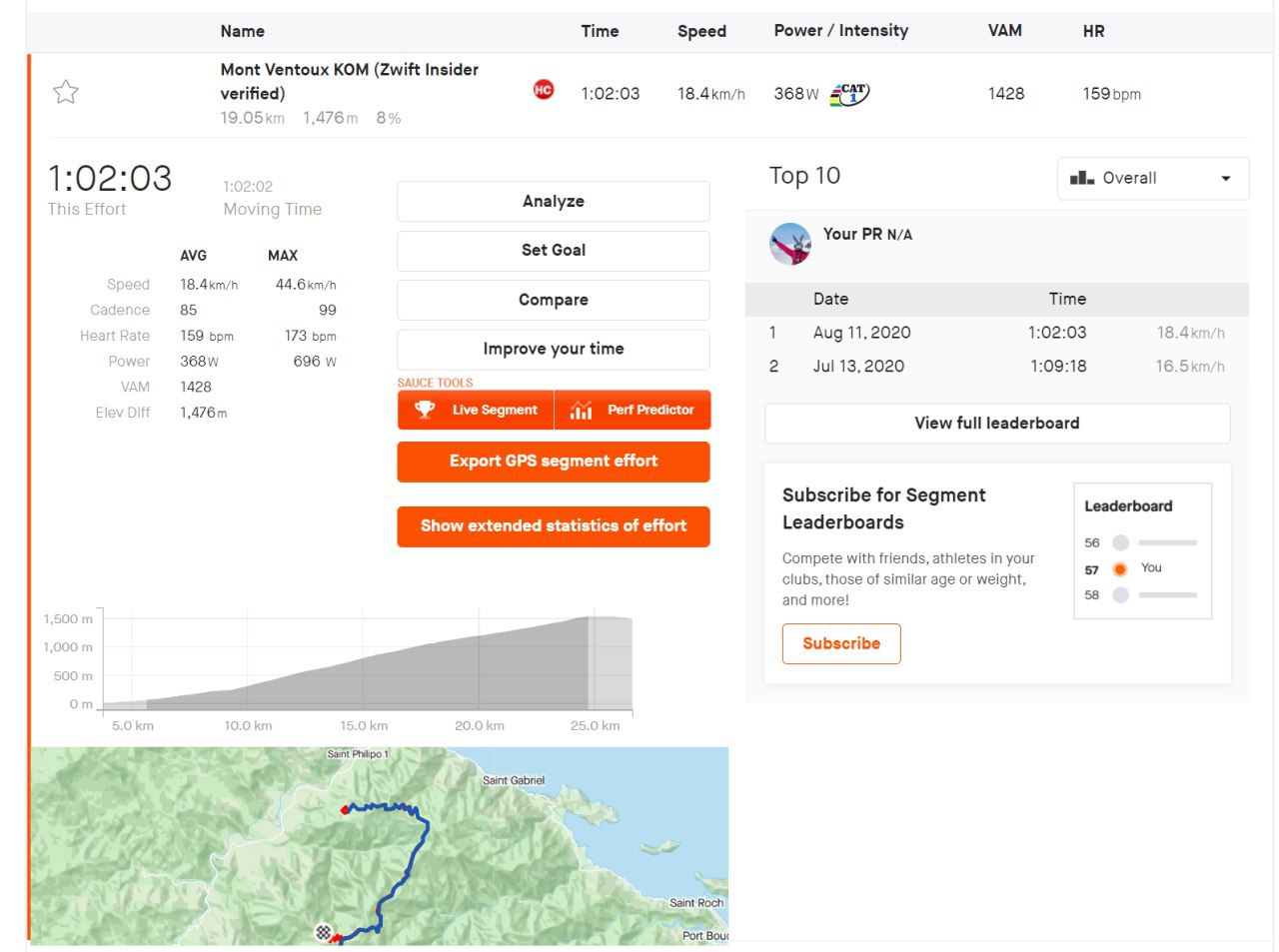The image size is (1279, 952).
Task: Click Export GPS segment effort
Action: [554, 462]
